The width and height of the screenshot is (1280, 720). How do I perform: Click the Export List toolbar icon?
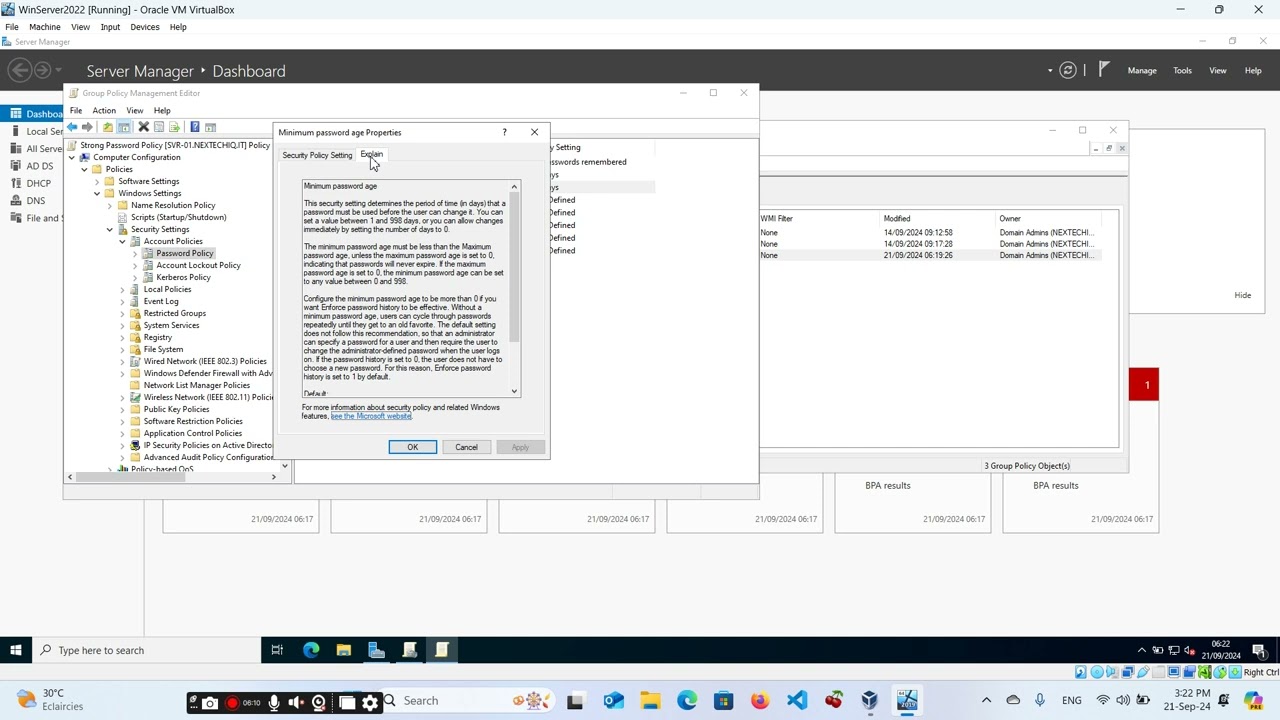175,127
